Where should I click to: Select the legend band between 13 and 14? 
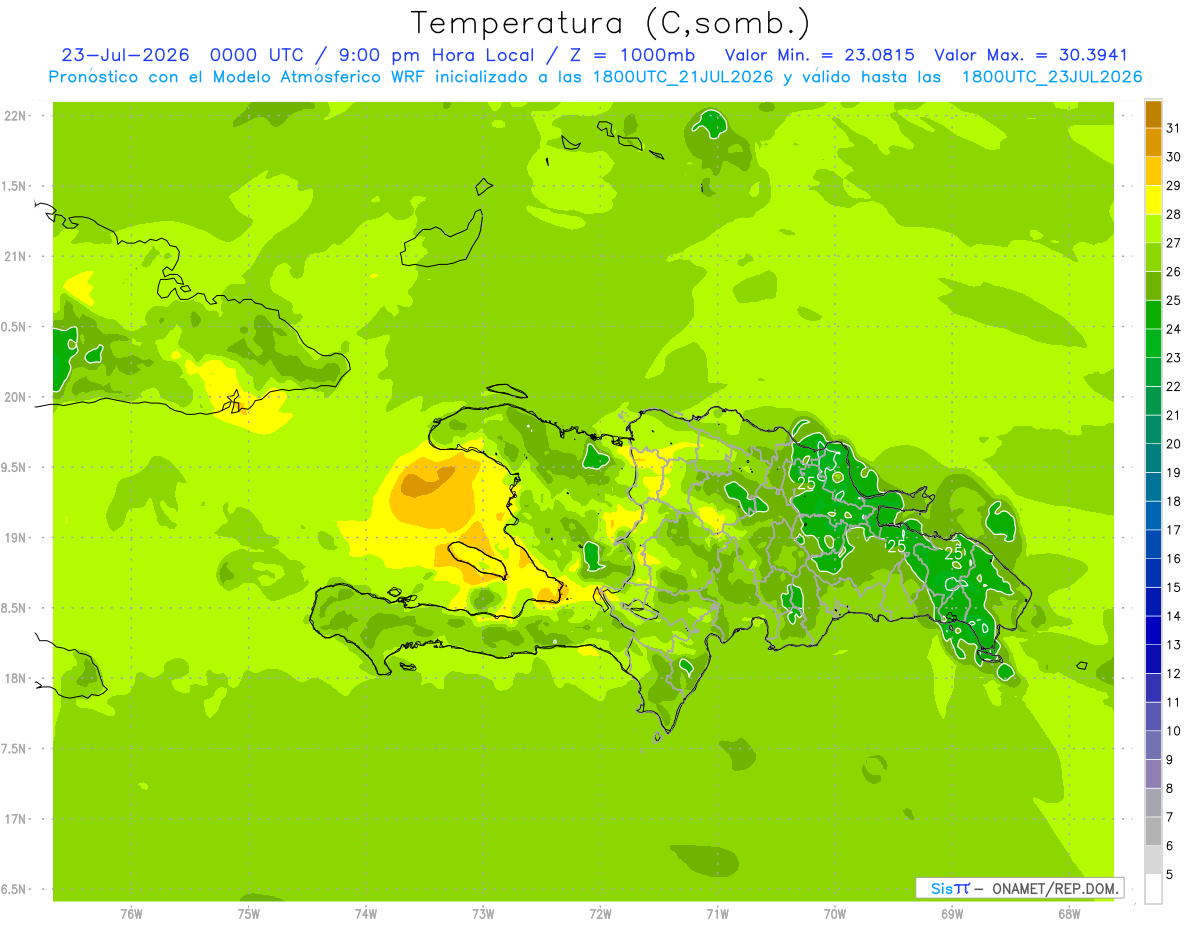1153,630
